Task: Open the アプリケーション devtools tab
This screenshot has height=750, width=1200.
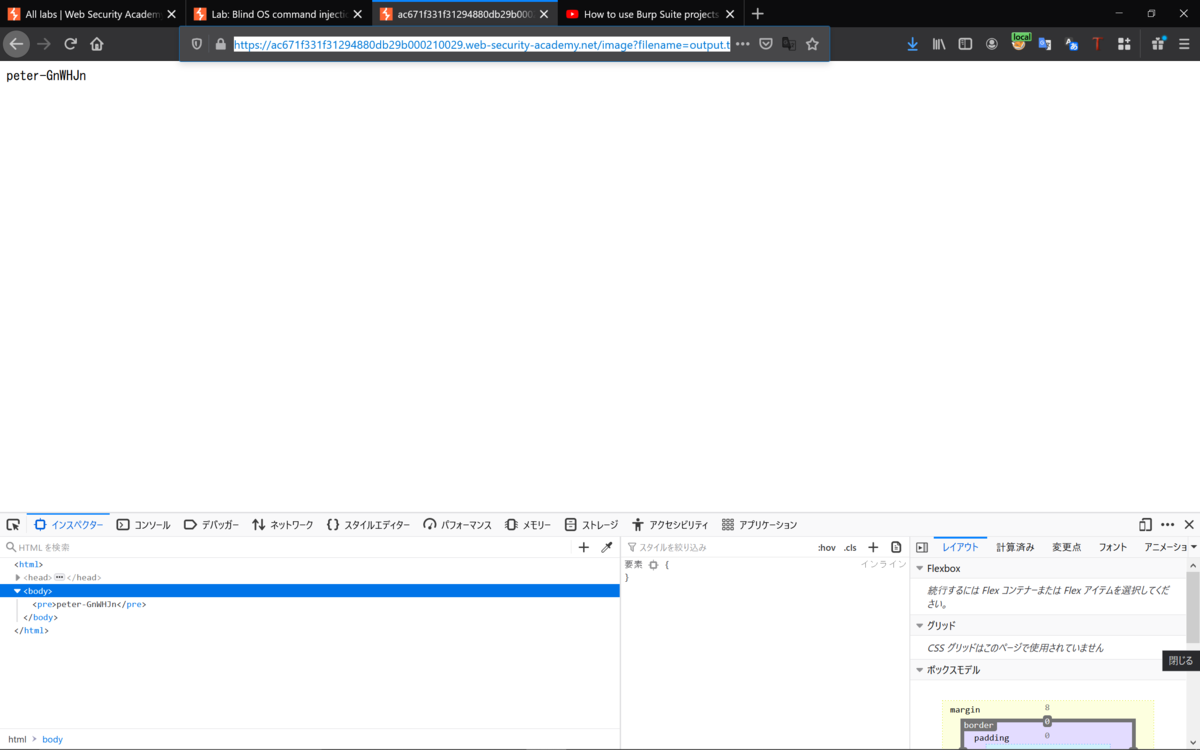Action: [759, 525]
